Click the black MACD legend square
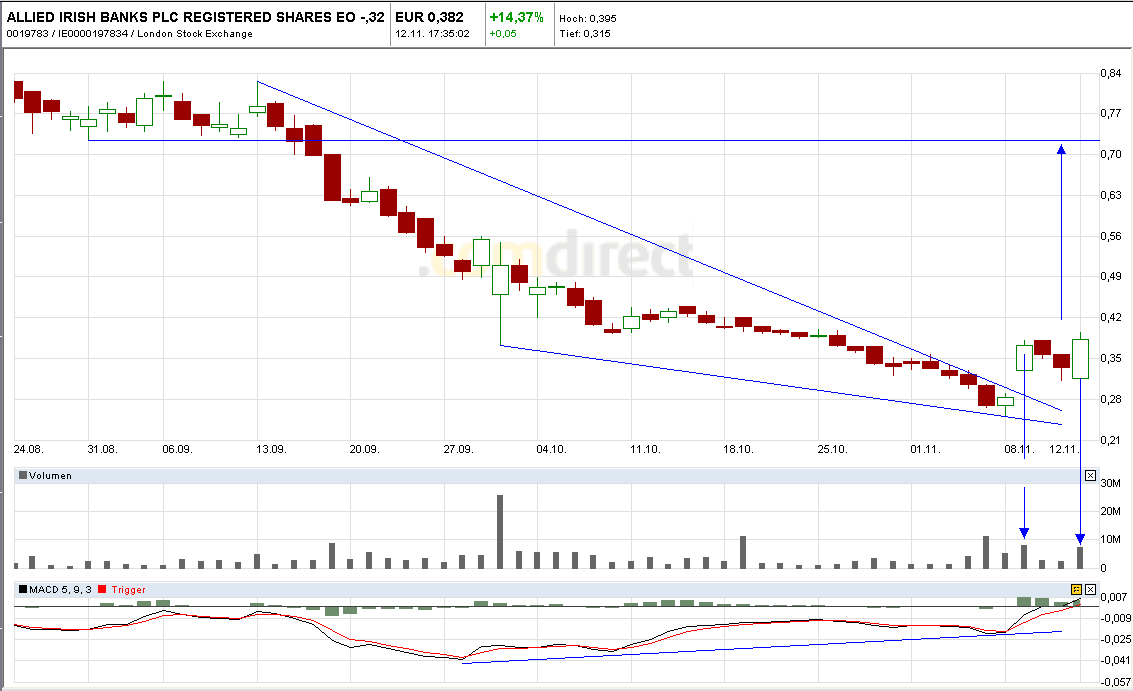Image resolution: width=1133 pixels, height=691 pixels. [23, 590]
